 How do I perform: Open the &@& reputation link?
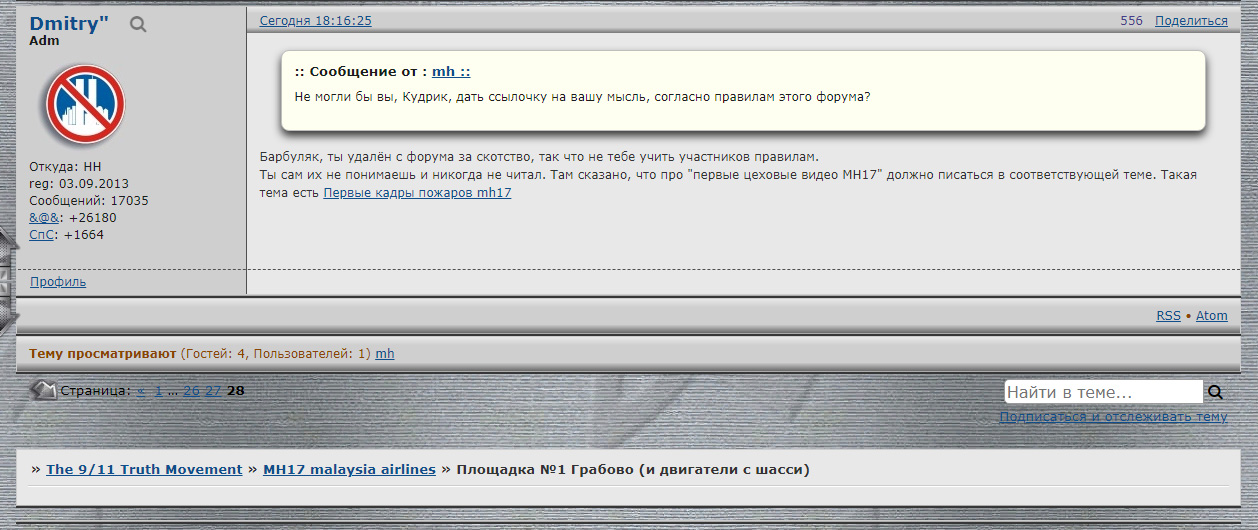pyautogui.click(x=46, y=217)
